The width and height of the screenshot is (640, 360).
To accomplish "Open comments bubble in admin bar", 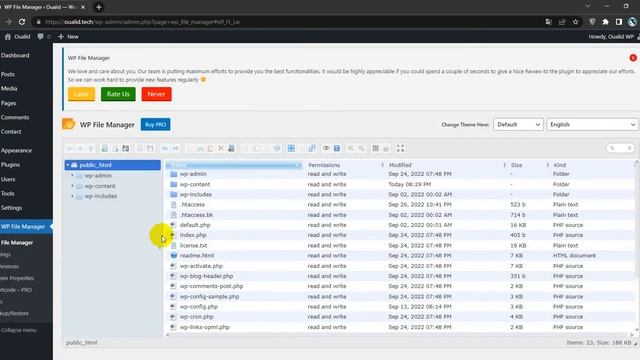I will pos(40,36).
